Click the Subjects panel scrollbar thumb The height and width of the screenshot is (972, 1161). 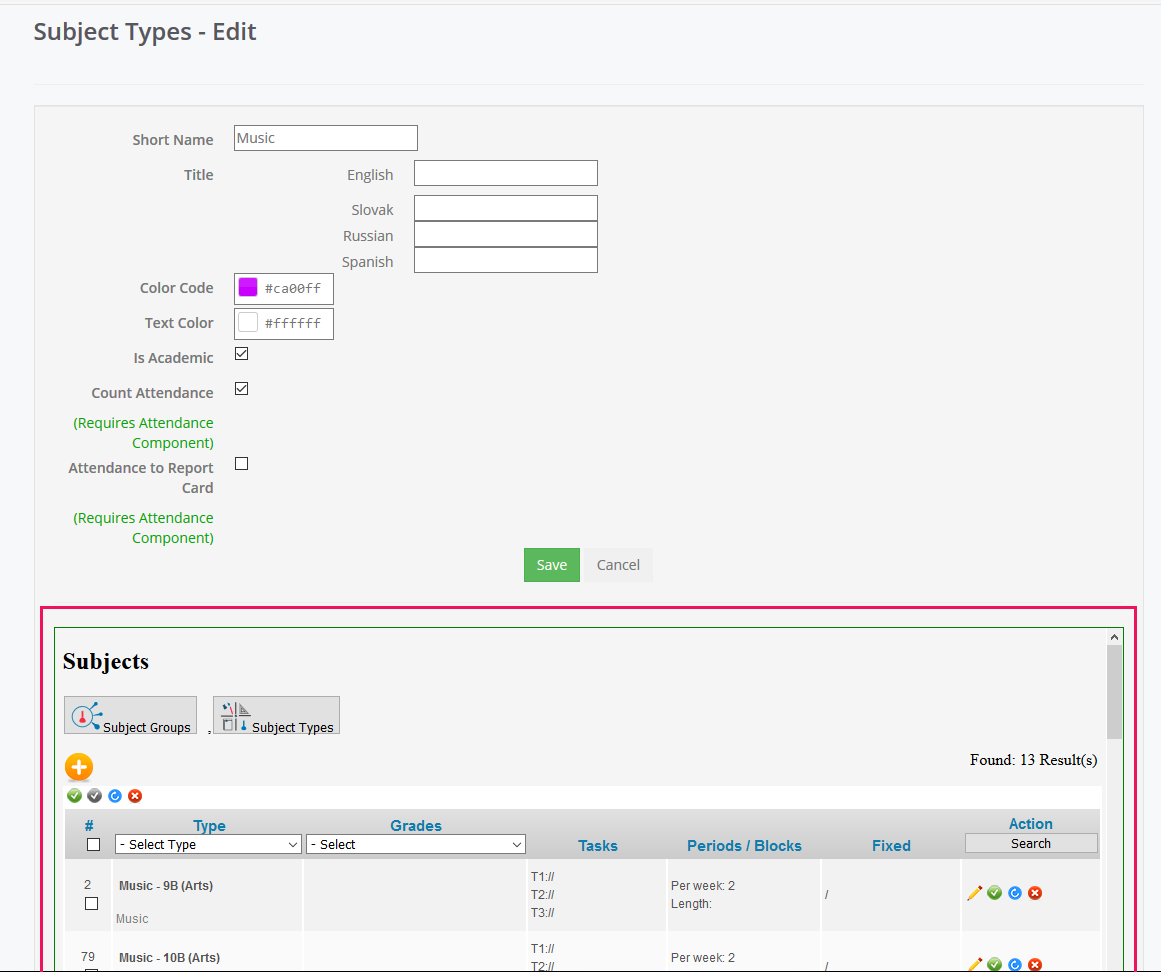coord(1114,691)
